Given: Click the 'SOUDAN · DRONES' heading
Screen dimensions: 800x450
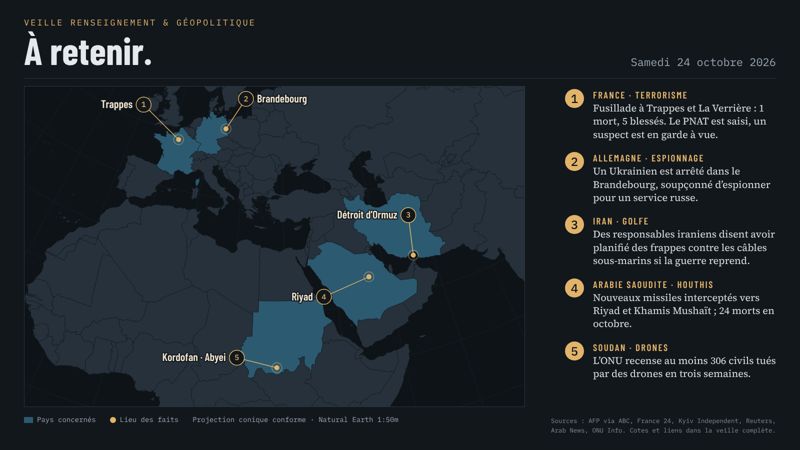Looking at the screenshot, I should 630,348.
